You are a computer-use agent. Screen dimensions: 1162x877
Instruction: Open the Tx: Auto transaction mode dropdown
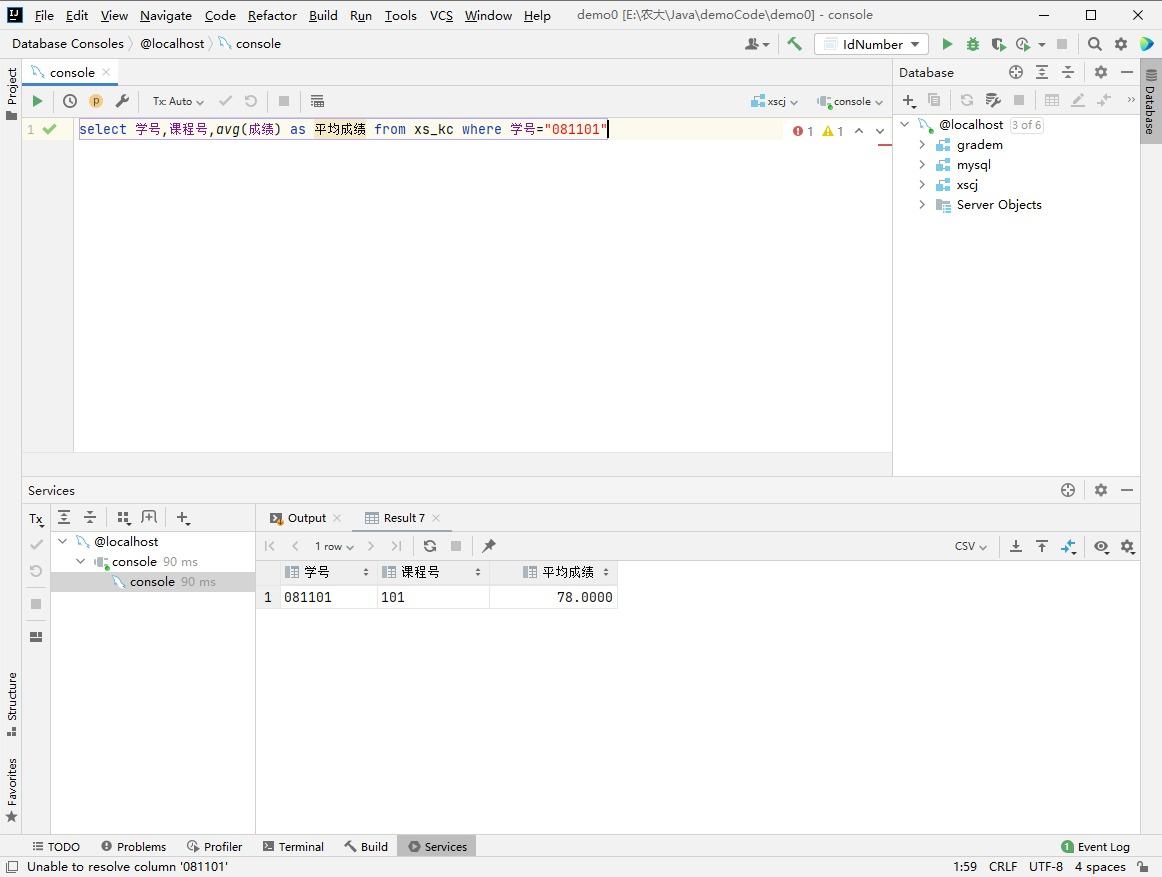pos(178,101)
